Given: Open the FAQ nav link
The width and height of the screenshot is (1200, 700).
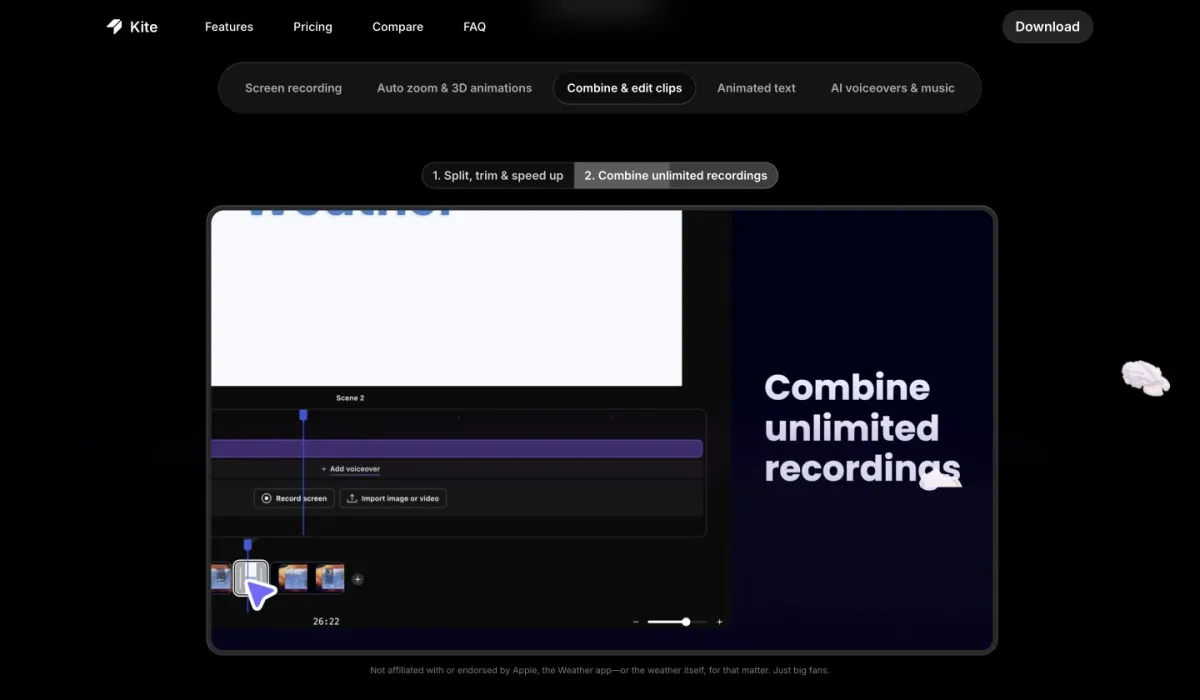Looking at the screenshot, I should (x=475, y=27).
